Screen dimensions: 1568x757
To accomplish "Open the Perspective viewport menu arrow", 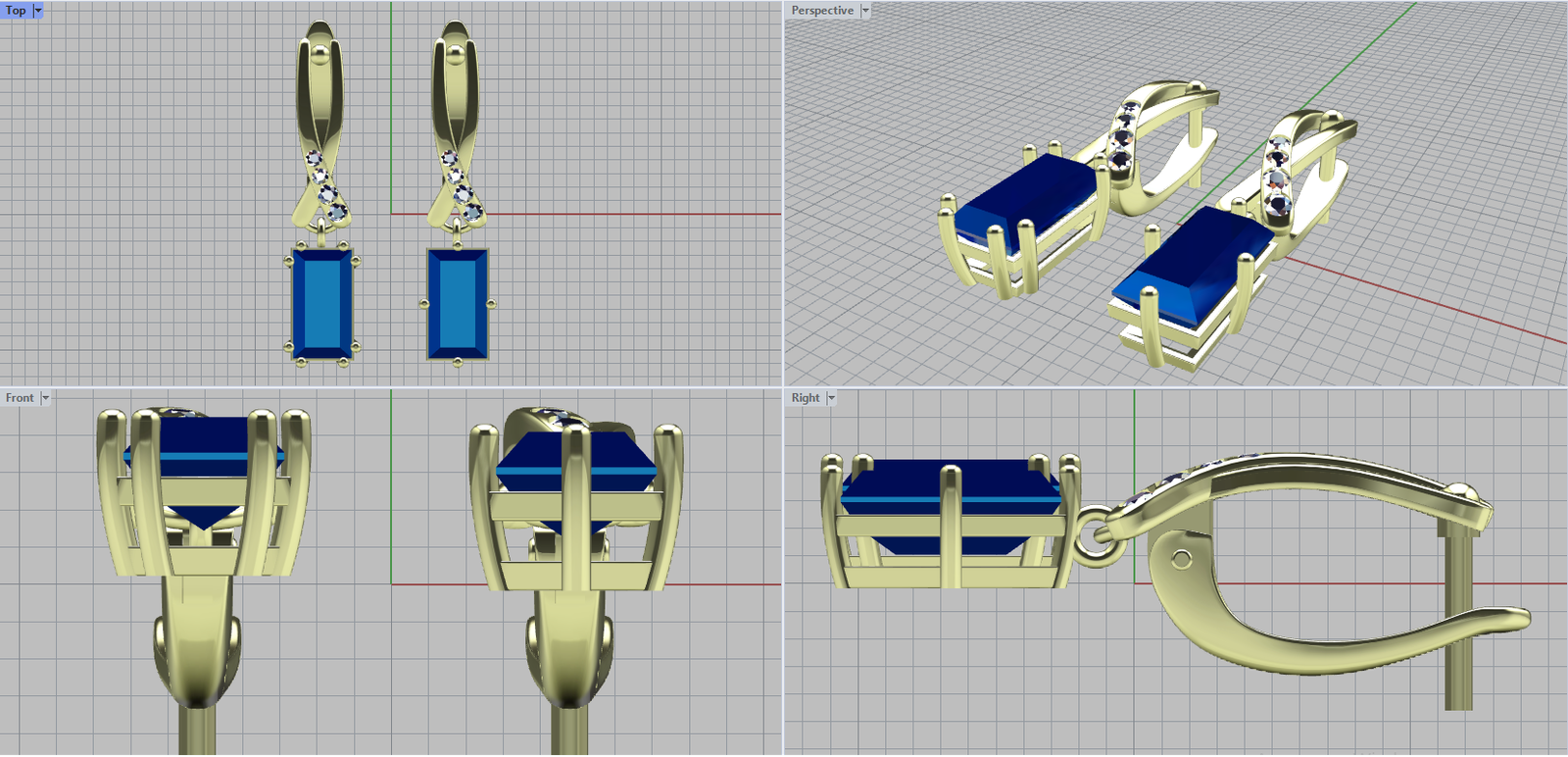I will [x=865, y=11].
